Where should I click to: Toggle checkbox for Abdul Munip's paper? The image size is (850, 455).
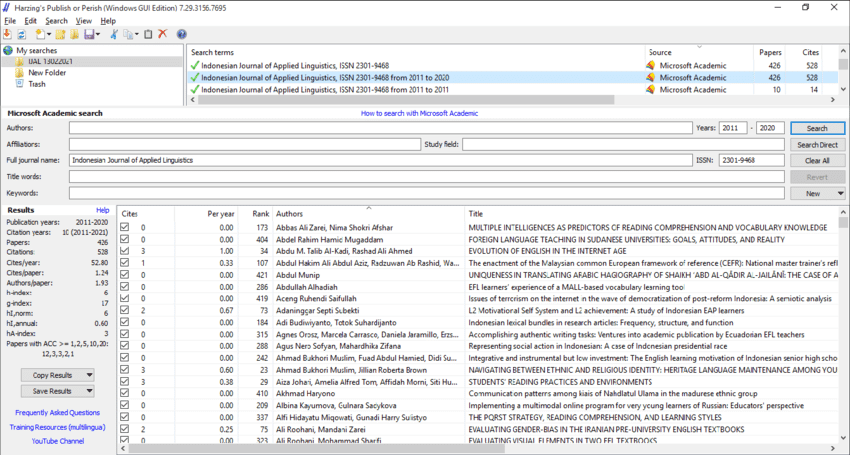(125, 275)
